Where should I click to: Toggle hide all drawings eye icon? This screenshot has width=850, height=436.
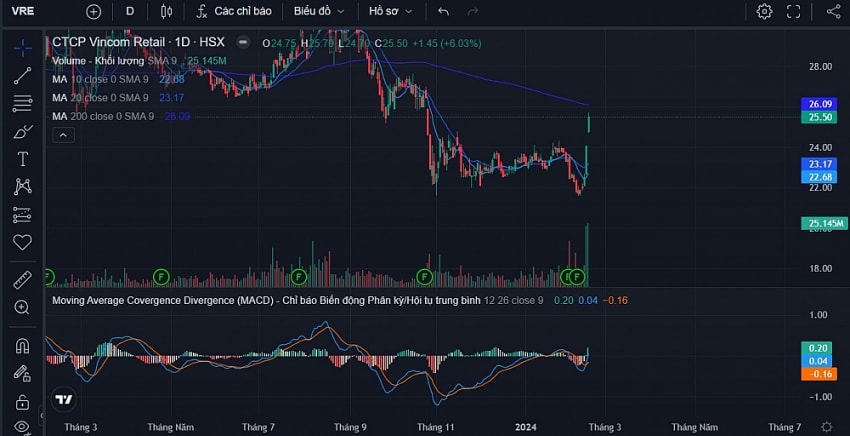[22, 427]
